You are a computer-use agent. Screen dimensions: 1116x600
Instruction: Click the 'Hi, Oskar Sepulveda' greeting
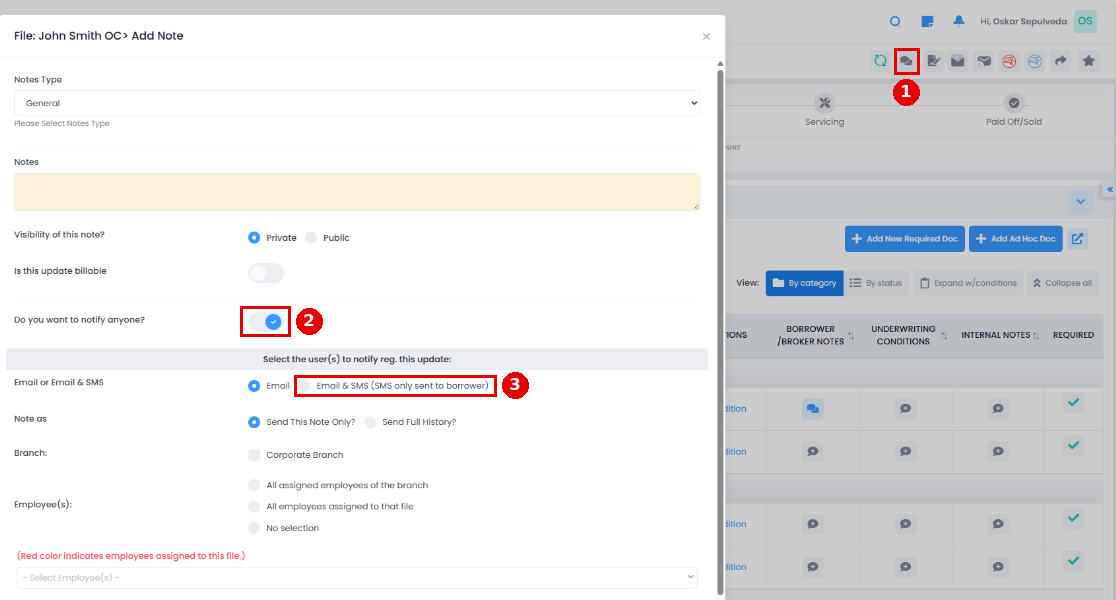pyautogui.click(x=1023, y=21)
